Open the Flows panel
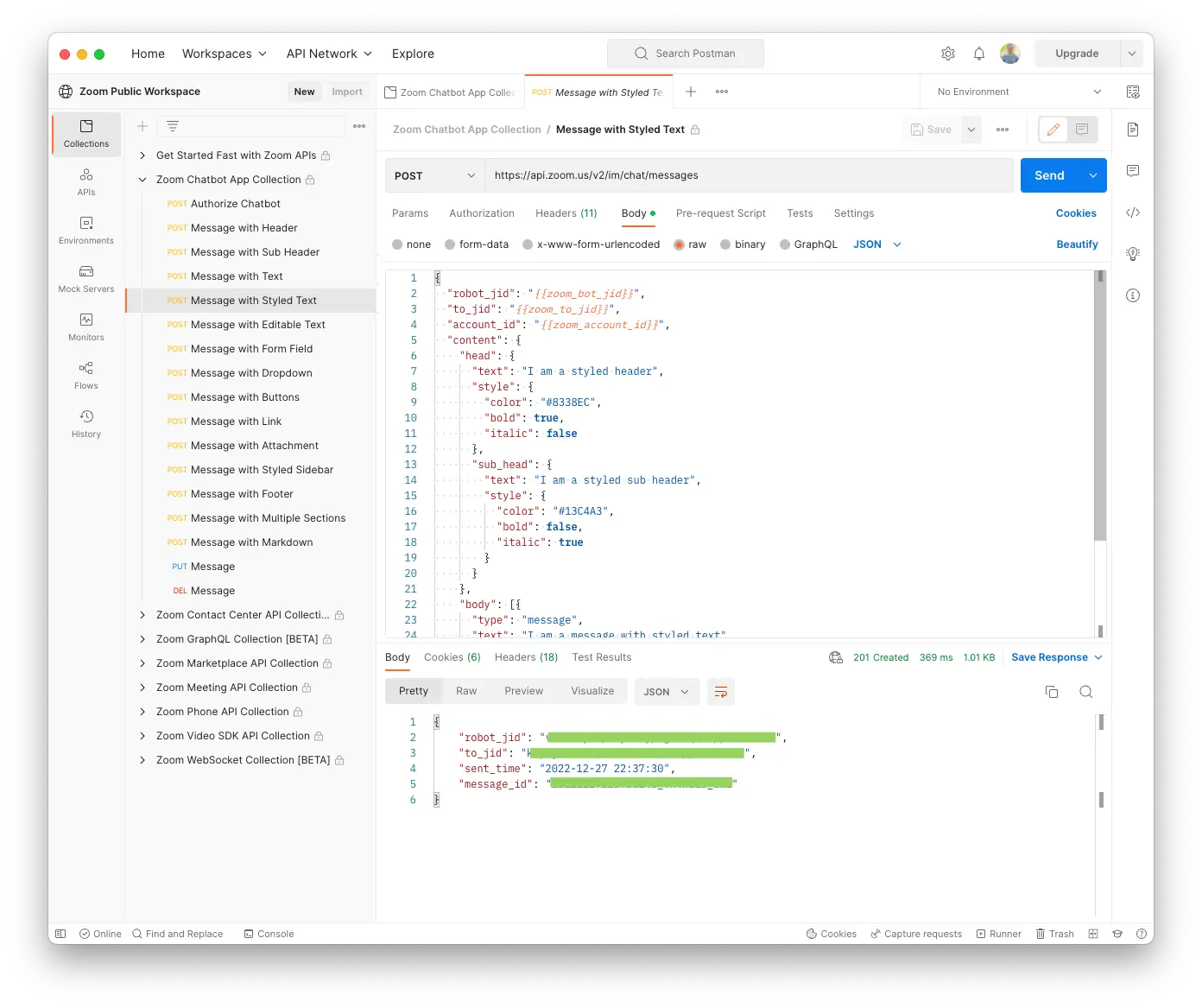 85,375
